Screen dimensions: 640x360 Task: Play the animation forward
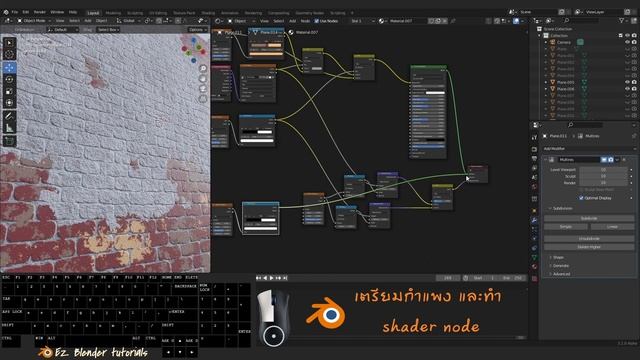click(x=272, y=278)
